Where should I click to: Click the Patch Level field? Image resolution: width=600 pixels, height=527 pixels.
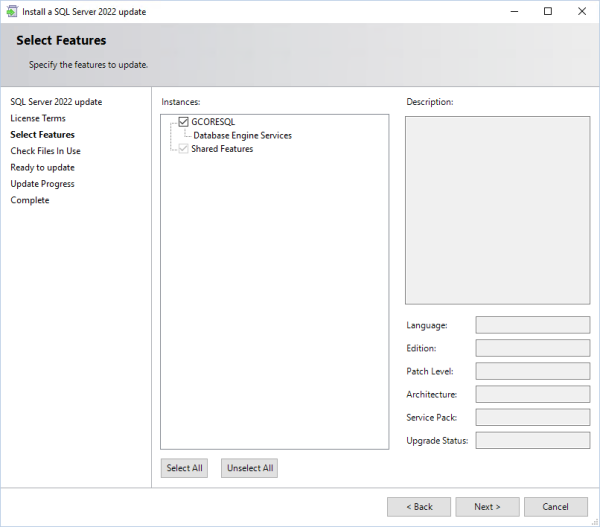pyautogui.click(x=532, y=371)
